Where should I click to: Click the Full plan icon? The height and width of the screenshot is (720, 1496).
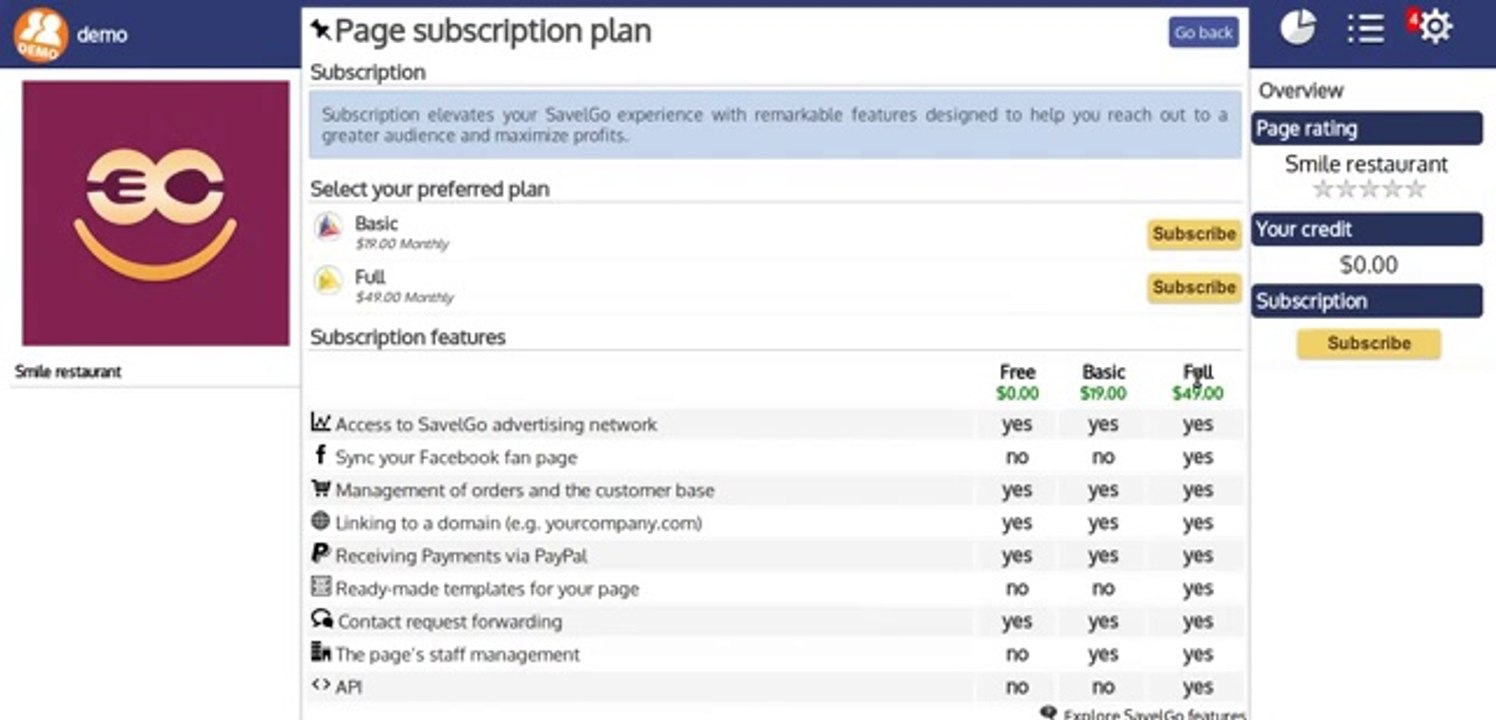[x=329, y=281]
